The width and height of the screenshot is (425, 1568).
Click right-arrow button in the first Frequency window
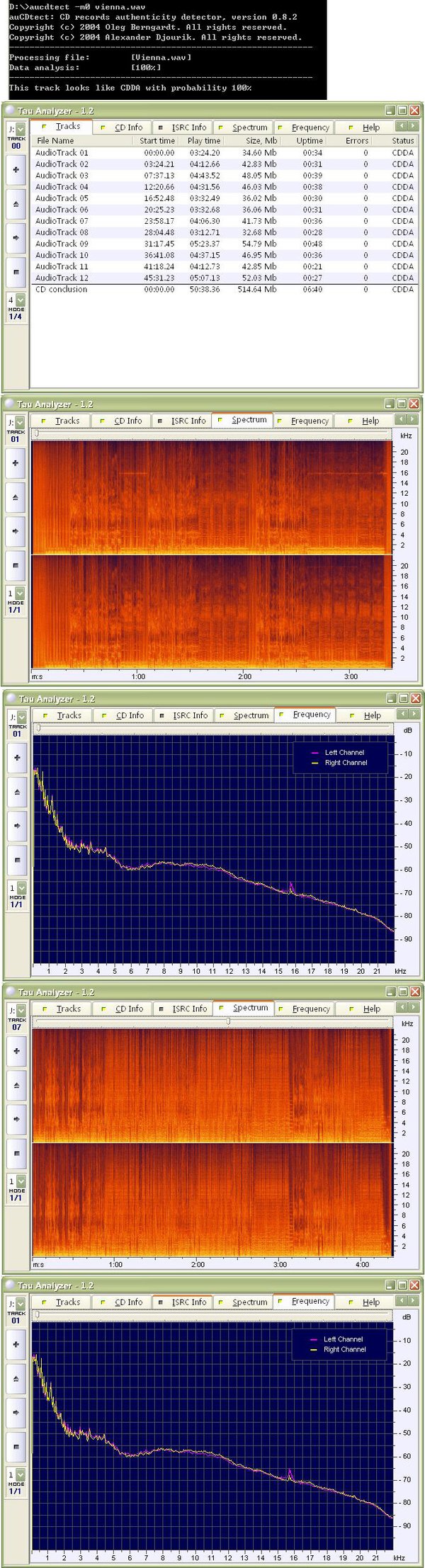point(17,826)
